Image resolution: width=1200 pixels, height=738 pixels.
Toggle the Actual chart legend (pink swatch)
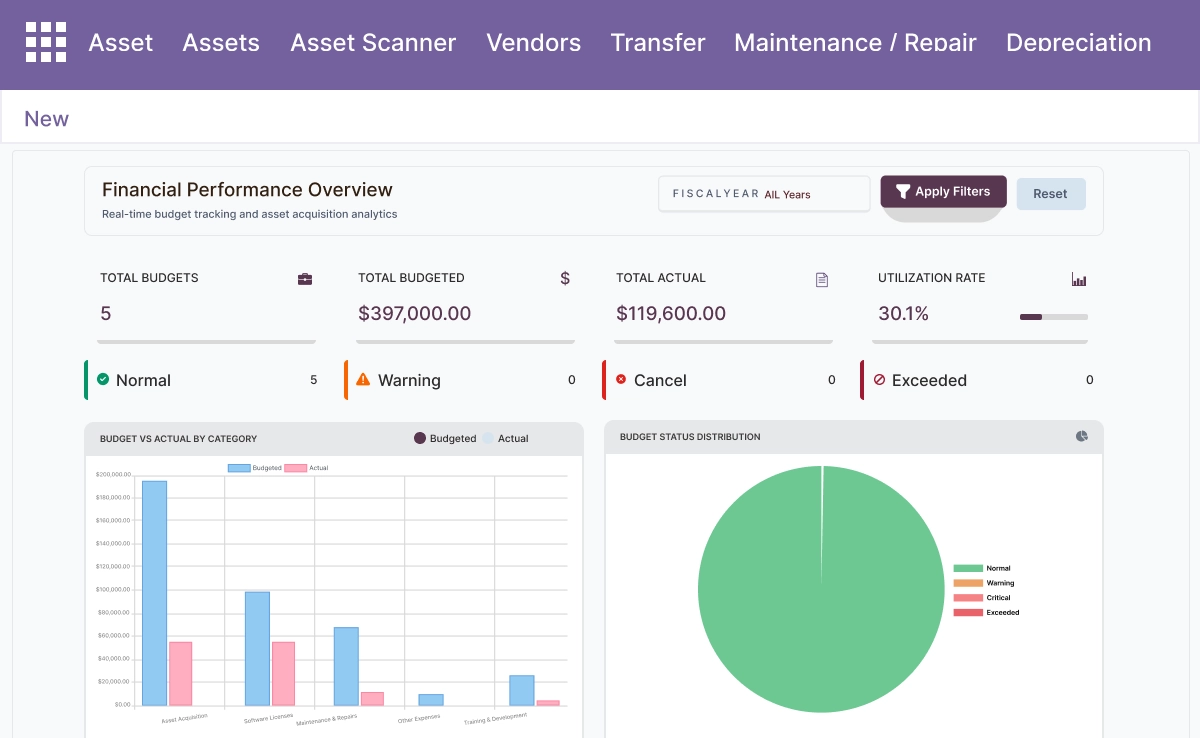[x=296, y=468]
